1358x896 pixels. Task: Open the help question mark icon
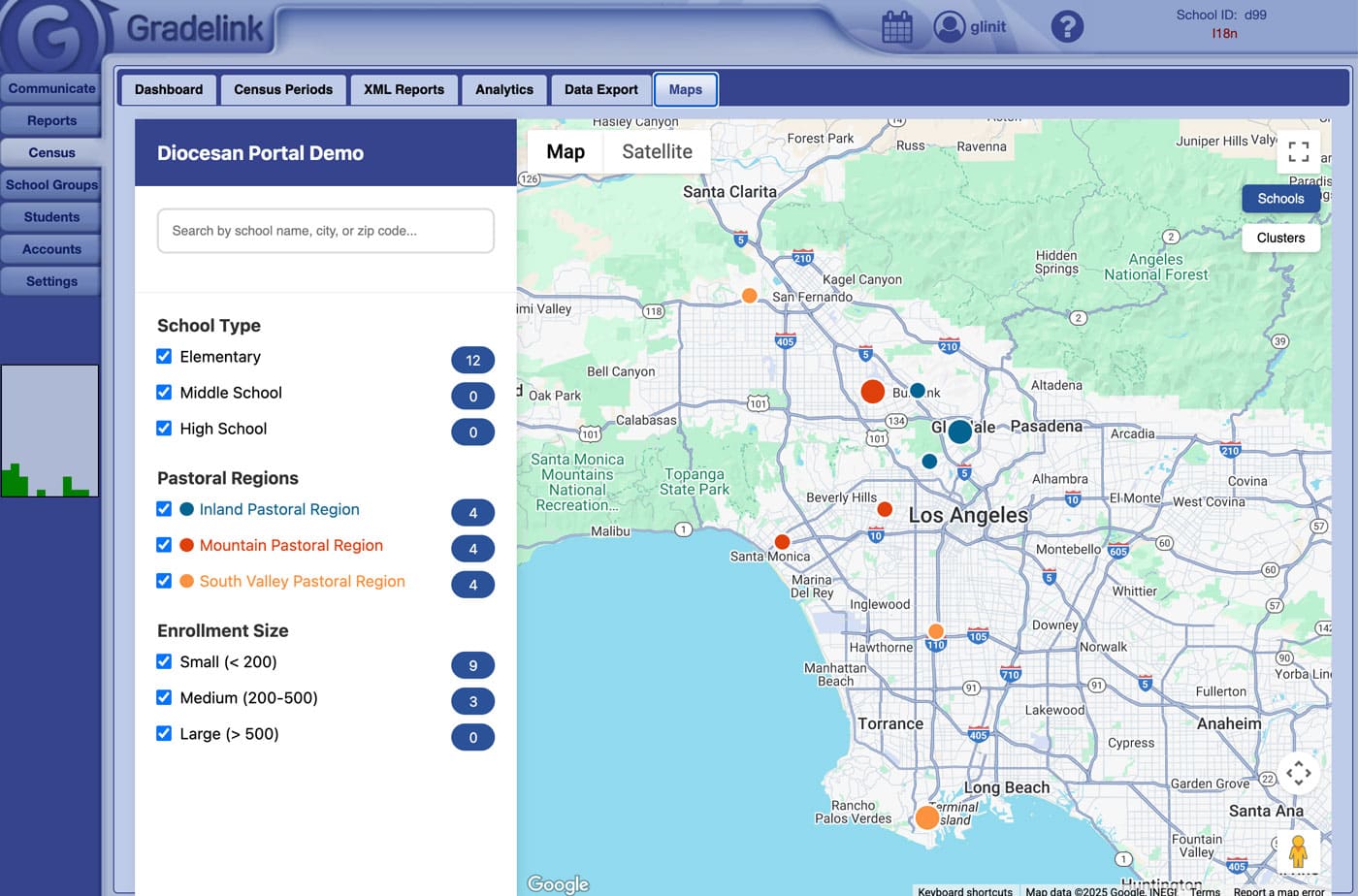[x=1067, y=26]
